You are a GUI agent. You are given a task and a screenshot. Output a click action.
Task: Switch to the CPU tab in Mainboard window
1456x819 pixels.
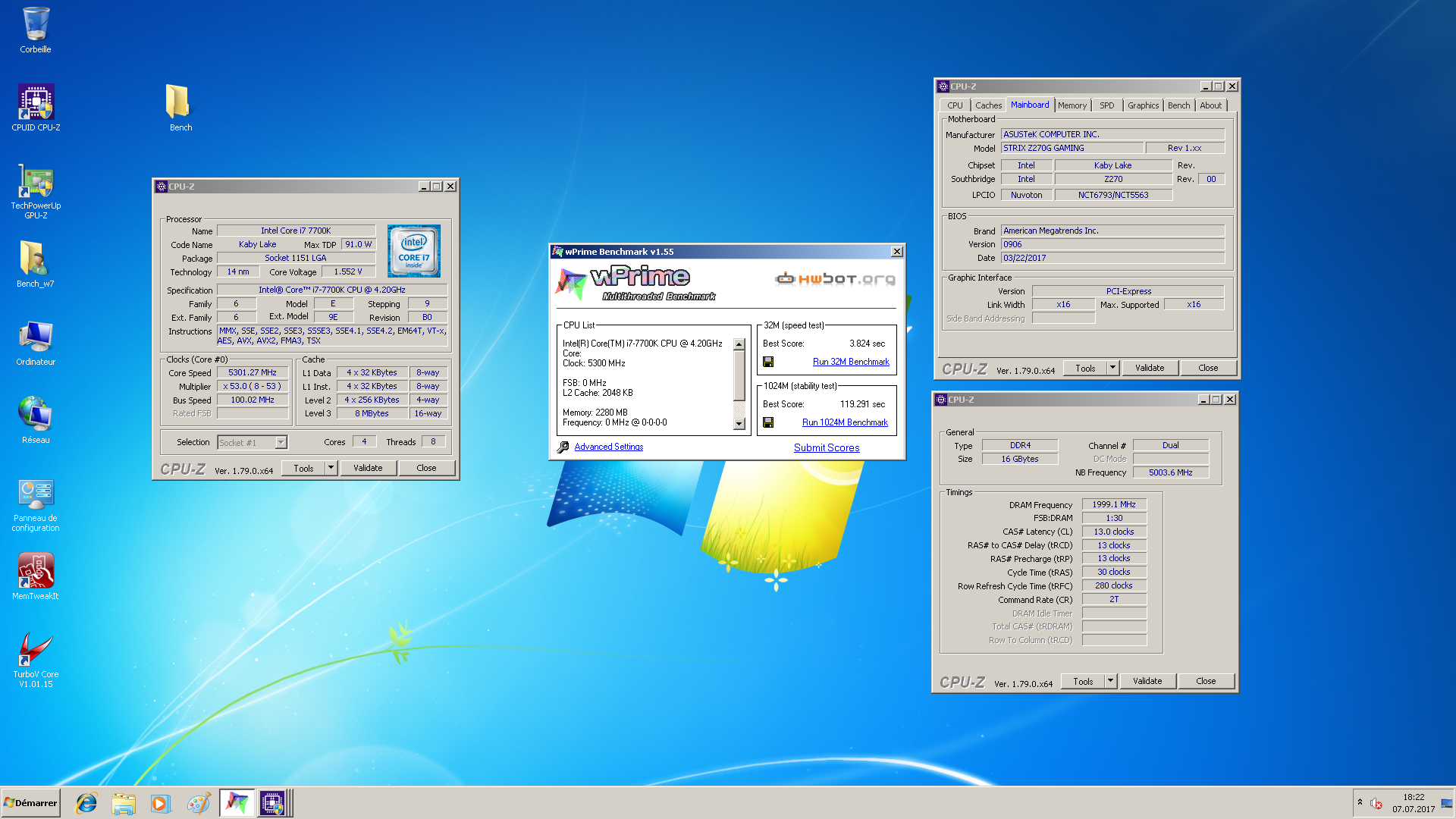pyautogui.click(x=955, y=105)
